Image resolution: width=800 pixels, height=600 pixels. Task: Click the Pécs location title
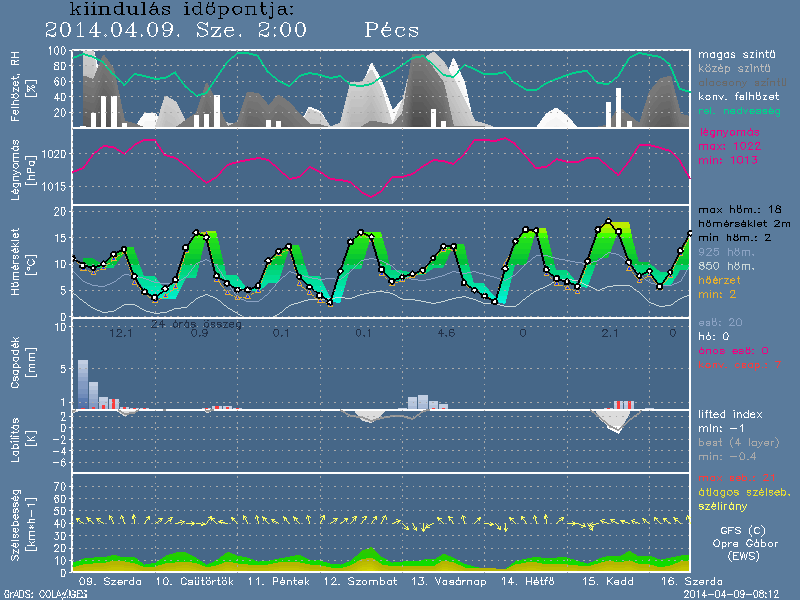click(392, 30)
